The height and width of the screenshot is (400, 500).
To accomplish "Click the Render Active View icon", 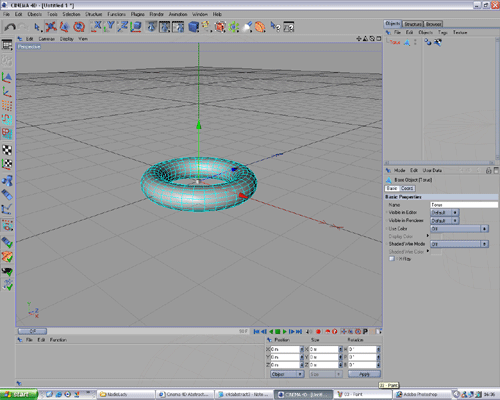I will (x=151, y=27).
